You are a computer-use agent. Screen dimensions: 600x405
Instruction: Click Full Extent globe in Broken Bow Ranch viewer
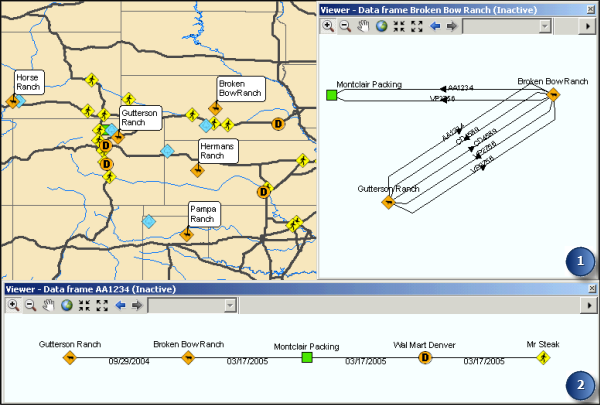click(x=381, y=25)
